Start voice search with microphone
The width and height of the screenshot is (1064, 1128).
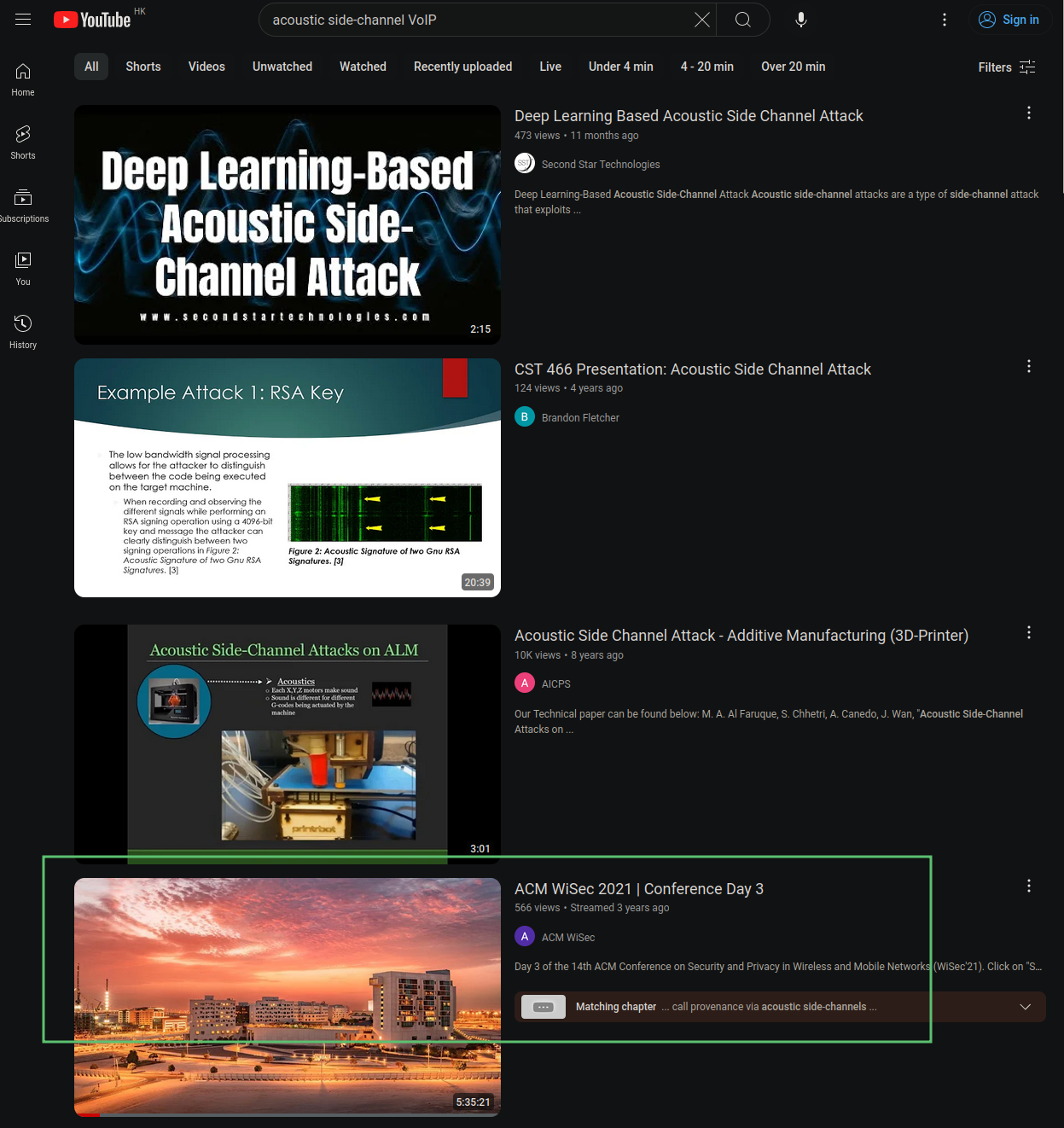pyautogui.click(x=800, y=20)
